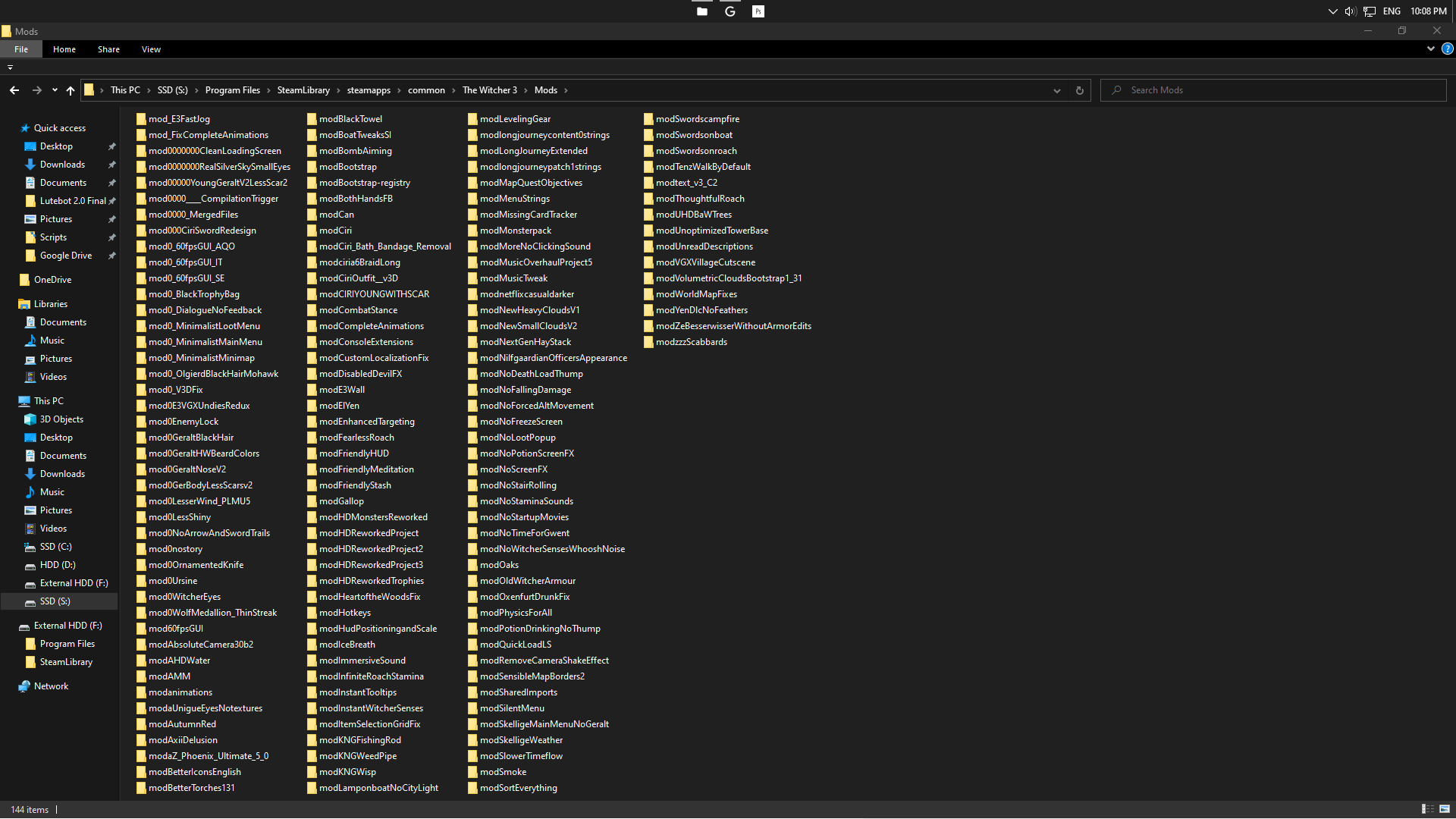The image size is (1456, 819).
Task: Select SSD (C:) drive in sidebar
Action: click(x=55, y=547)
